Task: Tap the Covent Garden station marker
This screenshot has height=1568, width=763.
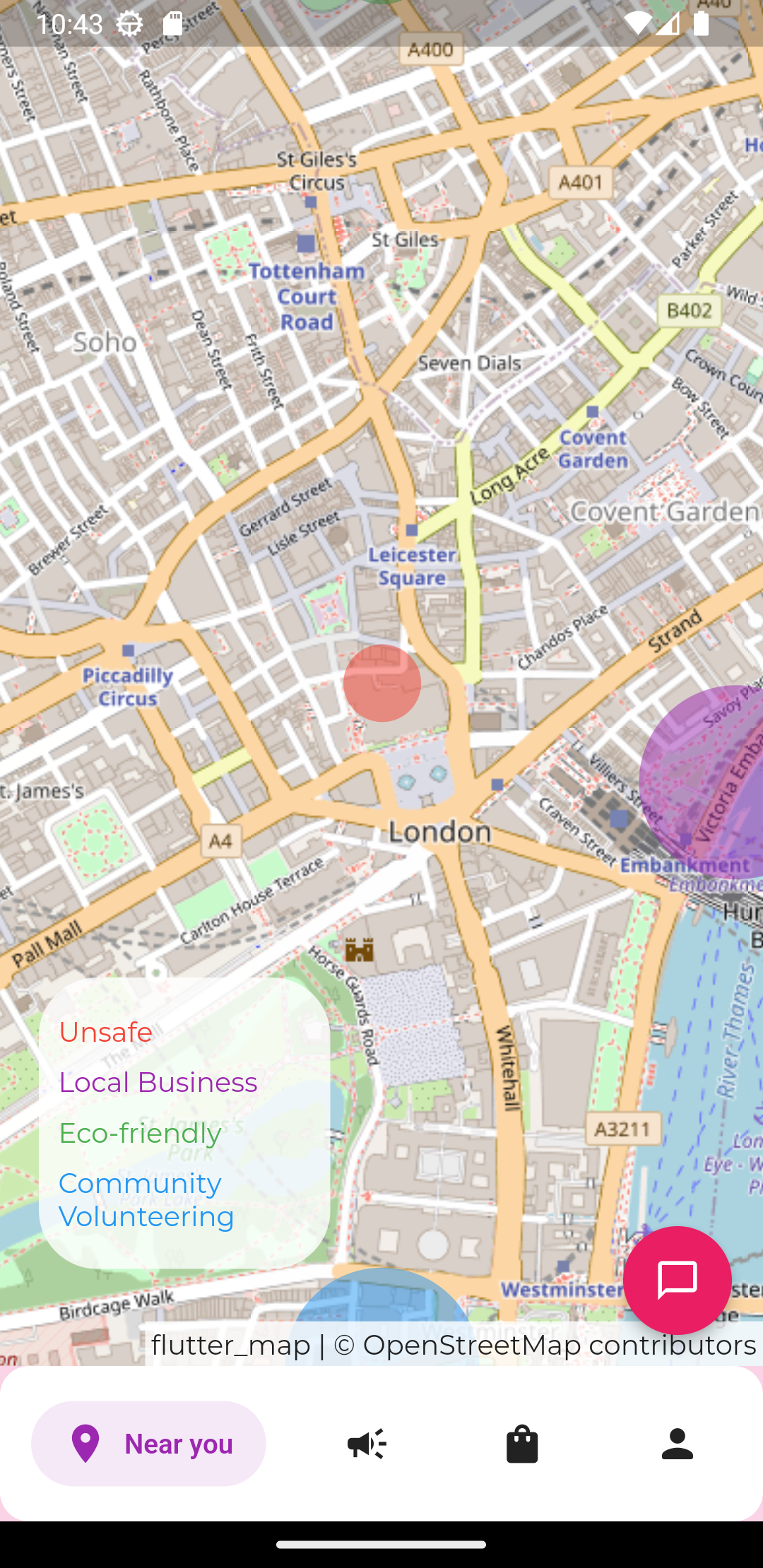Action: coord(593,412)
